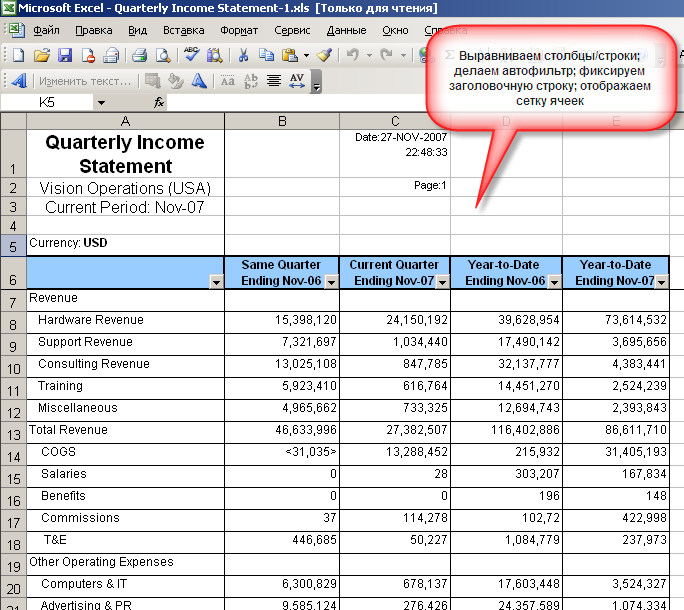
Task: Open the Same Quarter Ending Nov-06 filter dropdown
Action: 332,282
